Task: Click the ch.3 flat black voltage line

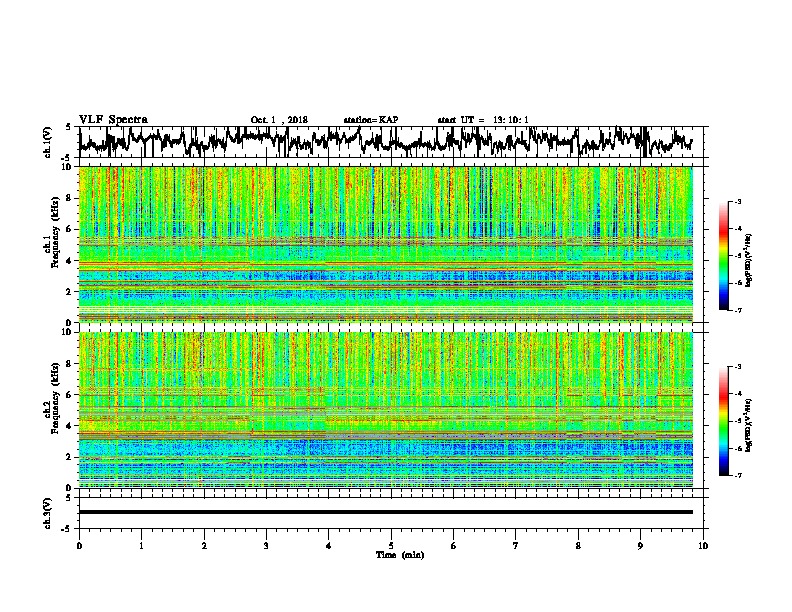Action: coord(386,512)
